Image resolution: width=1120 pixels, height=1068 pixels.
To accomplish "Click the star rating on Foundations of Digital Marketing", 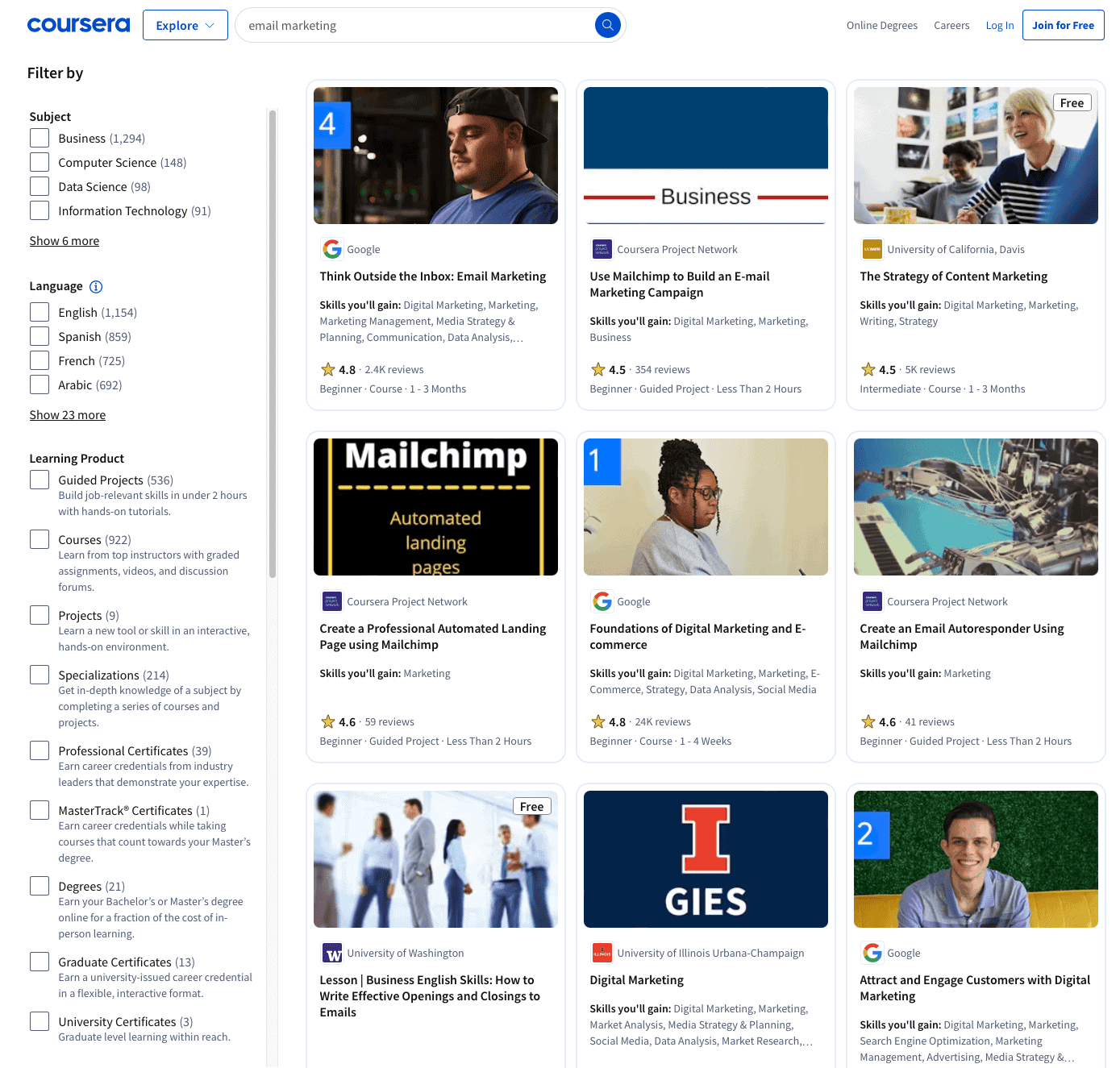I will click(598, 722).
